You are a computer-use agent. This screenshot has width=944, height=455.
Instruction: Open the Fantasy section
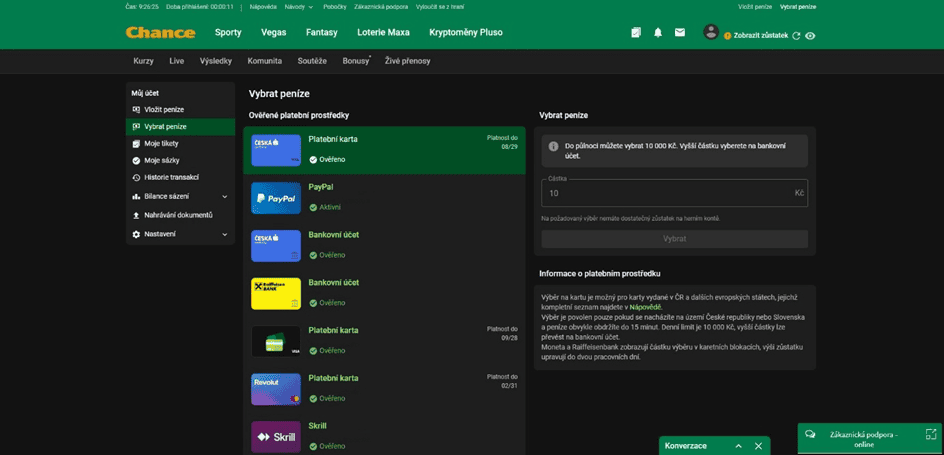[321, 32]
